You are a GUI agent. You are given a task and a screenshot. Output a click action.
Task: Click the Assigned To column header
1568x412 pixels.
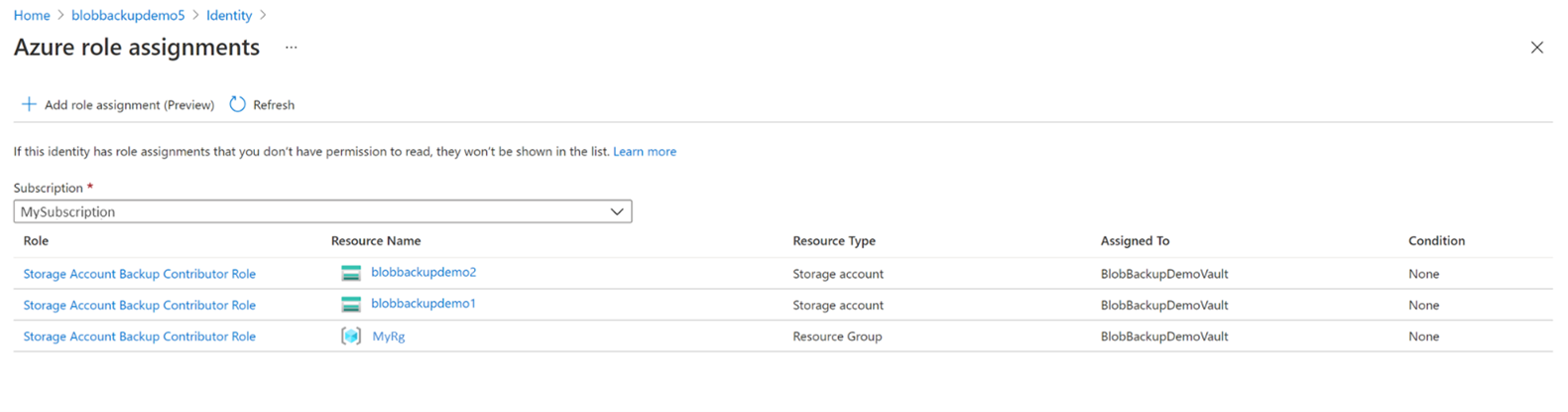(x=1135, y=241)
